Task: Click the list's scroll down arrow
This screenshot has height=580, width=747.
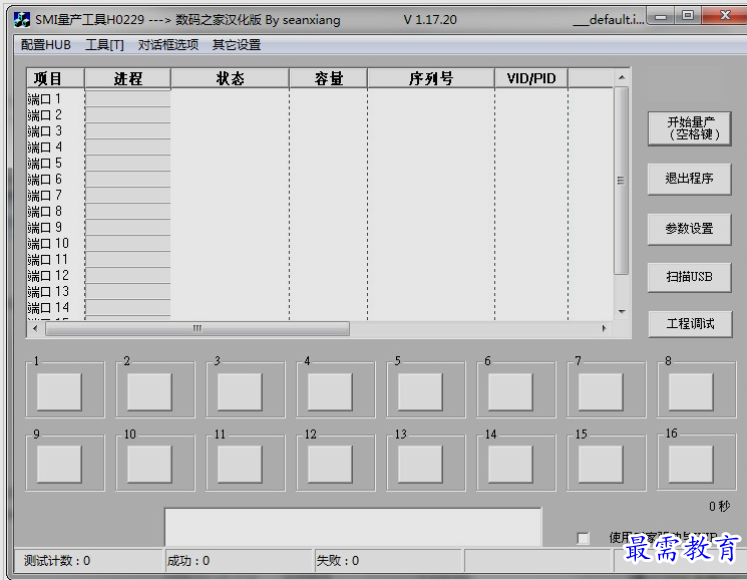Action: pyautogui.click(x=621, y=312)
